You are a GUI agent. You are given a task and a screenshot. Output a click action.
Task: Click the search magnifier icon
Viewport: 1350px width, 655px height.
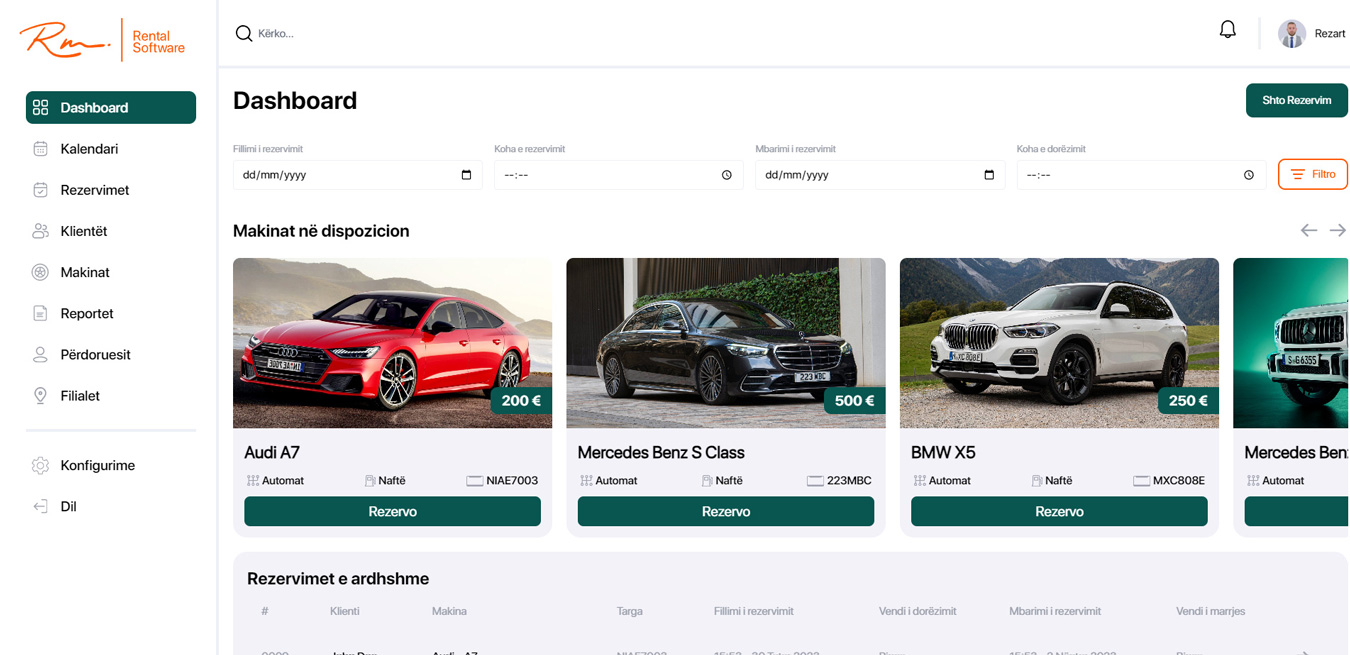[x=243, y=34]
